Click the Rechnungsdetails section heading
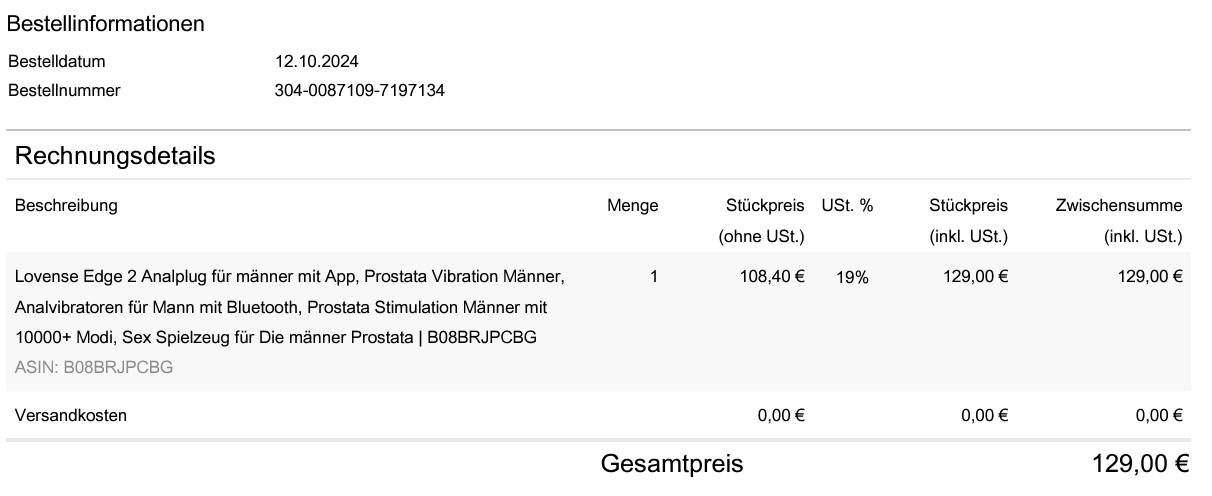The height and width of the screenshot is (496, 1212). click(115, 156)
